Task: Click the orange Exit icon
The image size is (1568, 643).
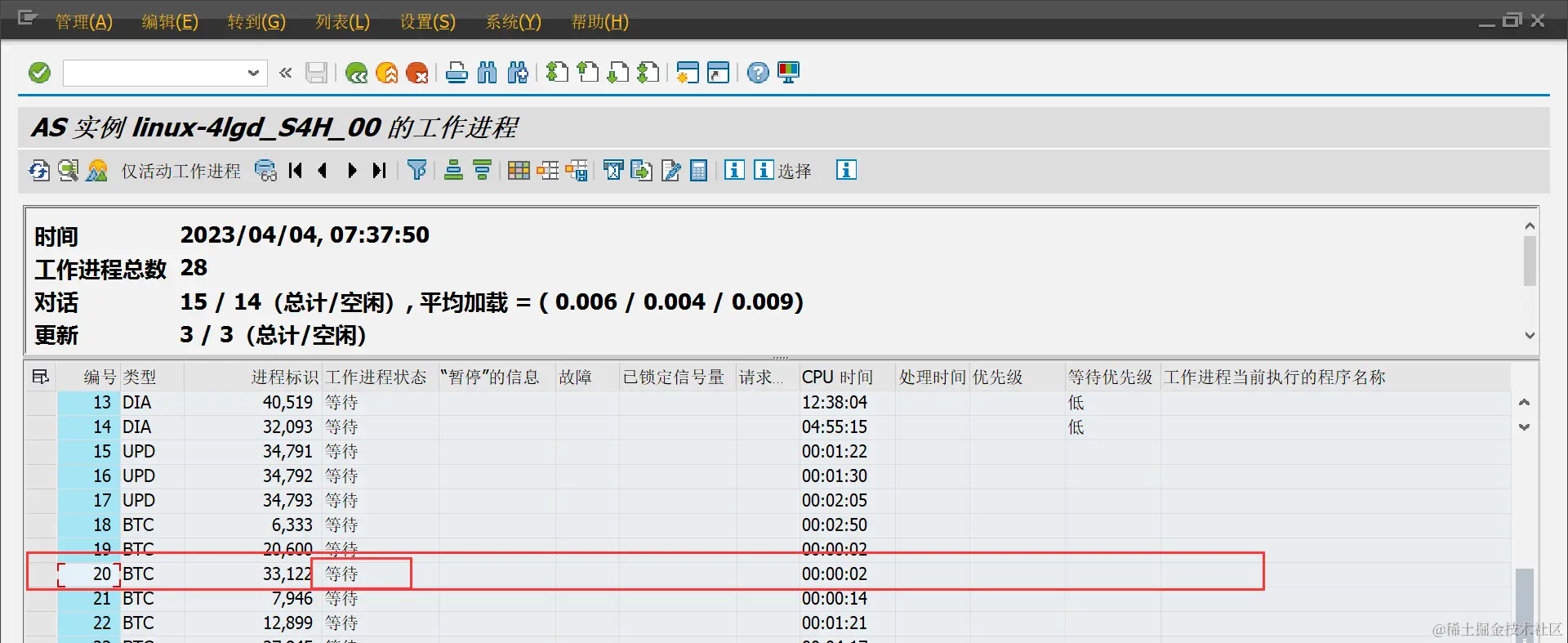Action: pyautogui.click(x=387, y=73)
